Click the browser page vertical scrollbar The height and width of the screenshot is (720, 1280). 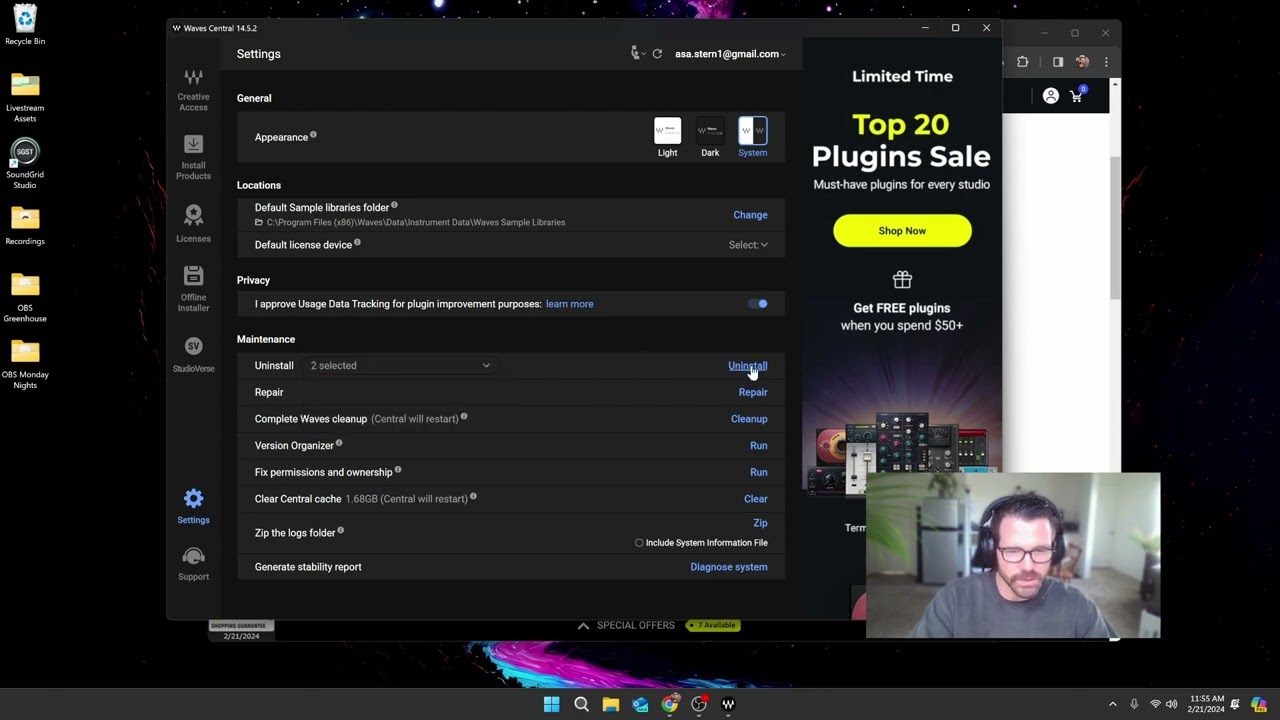pos(1115,227)
